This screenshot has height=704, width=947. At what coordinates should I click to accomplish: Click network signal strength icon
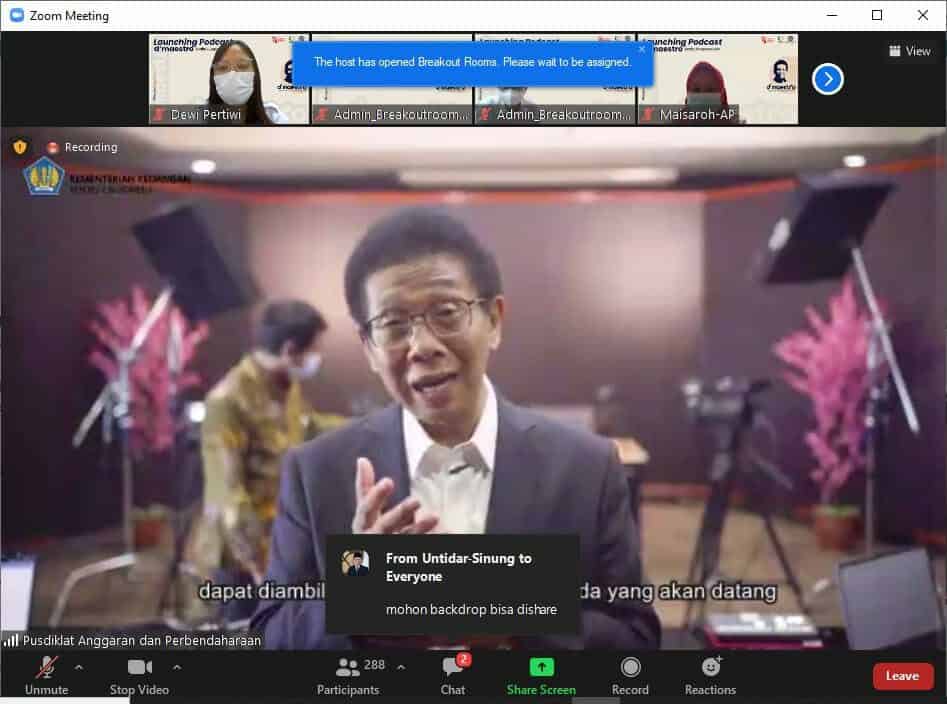coord(10,640)
